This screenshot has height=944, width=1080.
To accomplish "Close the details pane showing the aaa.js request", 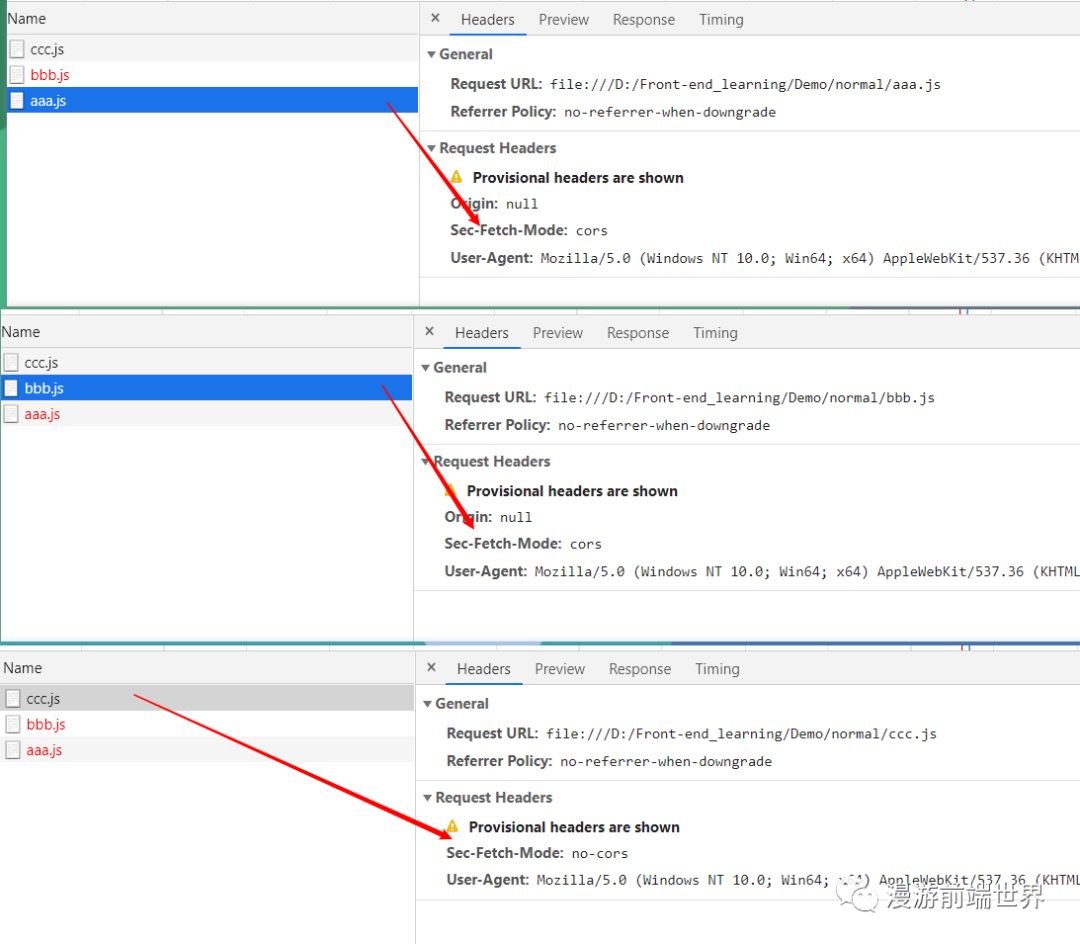I will pos(435,19).
